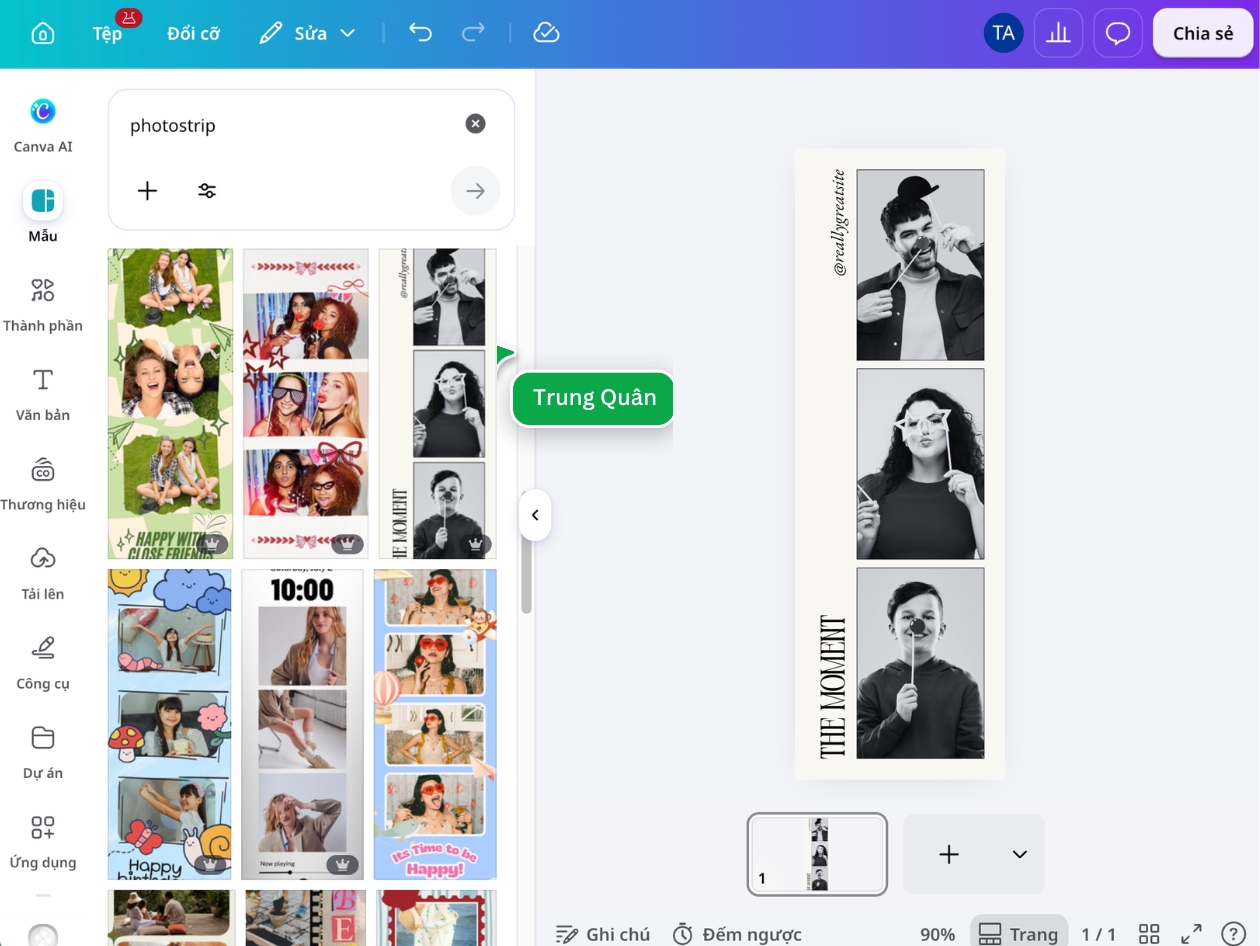Select the page 1 thumbnail
The image size is (1260, 946).
click(817, 854)
